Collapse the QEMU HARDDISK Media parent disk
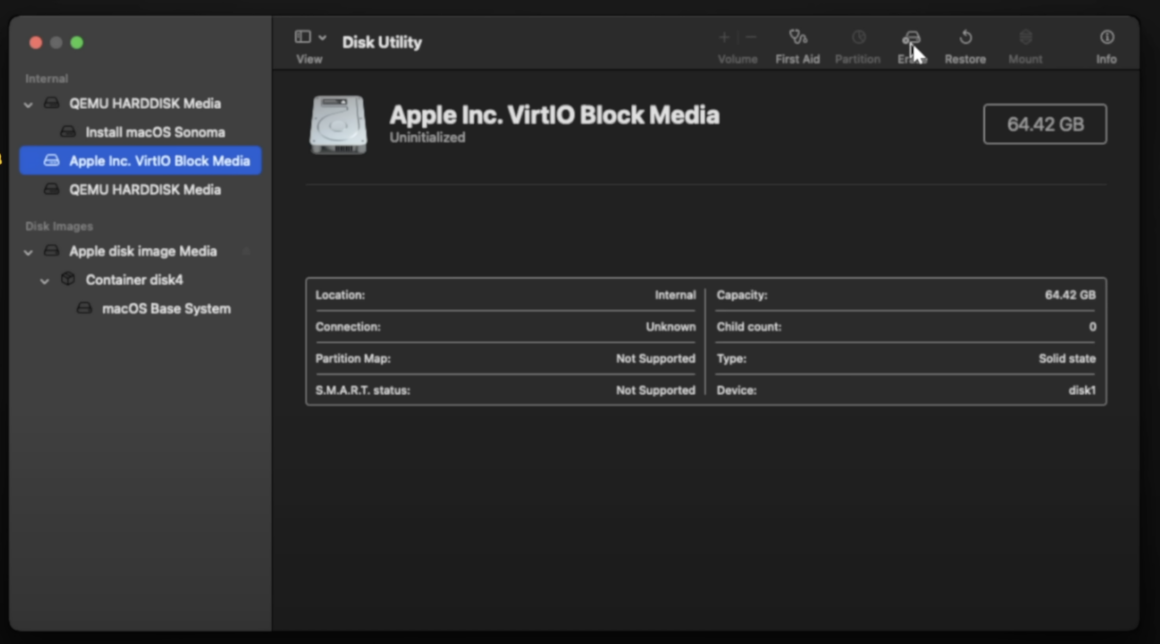Viewport: 1160px width, 644px height. [28, 104]
